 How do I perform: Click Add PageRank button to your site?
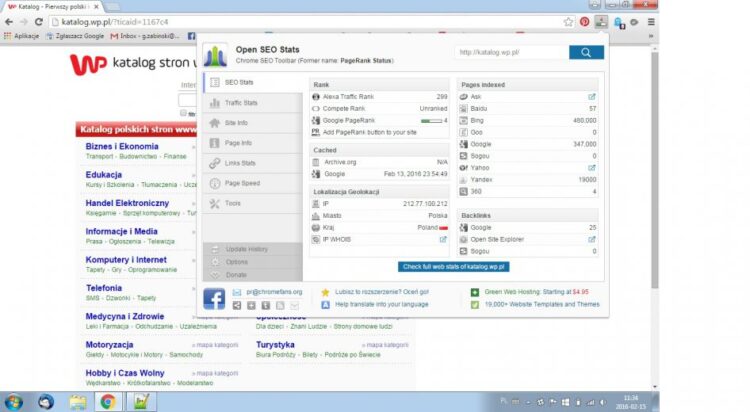point(369,133)
